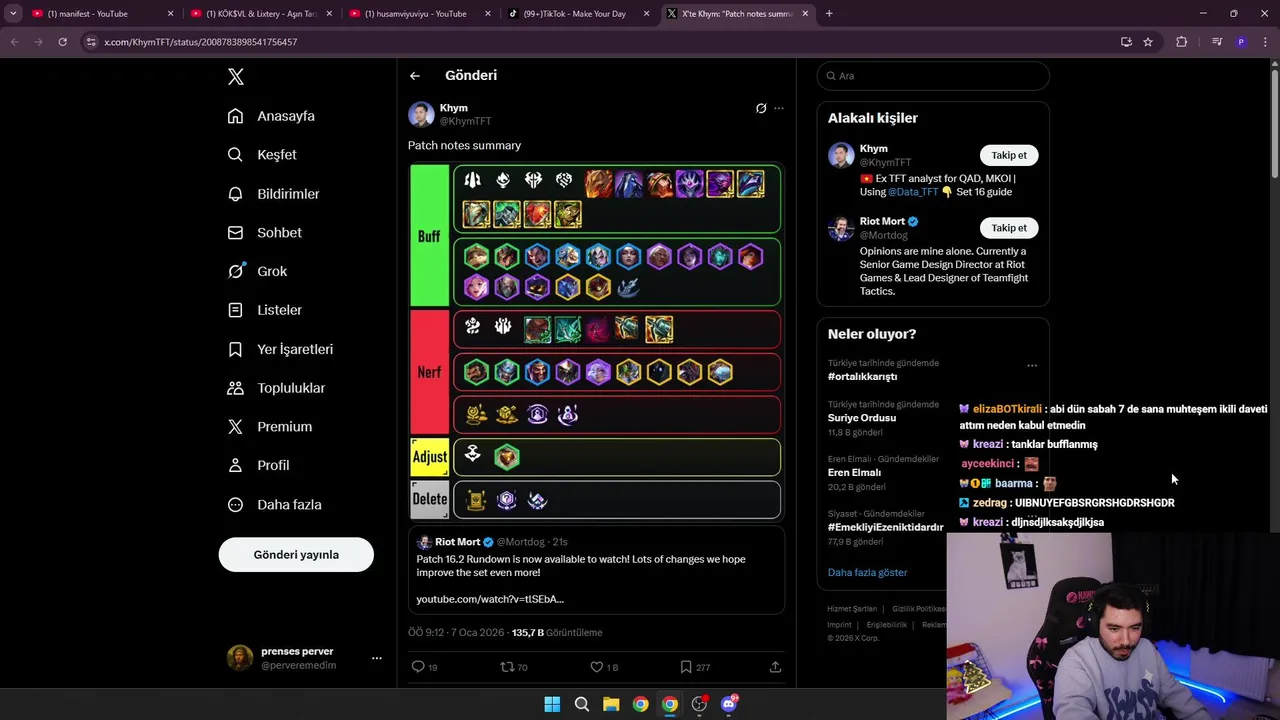The image size is (1280, 720).
Task: Open Chrome three-dot menu
Action: 1265,42
